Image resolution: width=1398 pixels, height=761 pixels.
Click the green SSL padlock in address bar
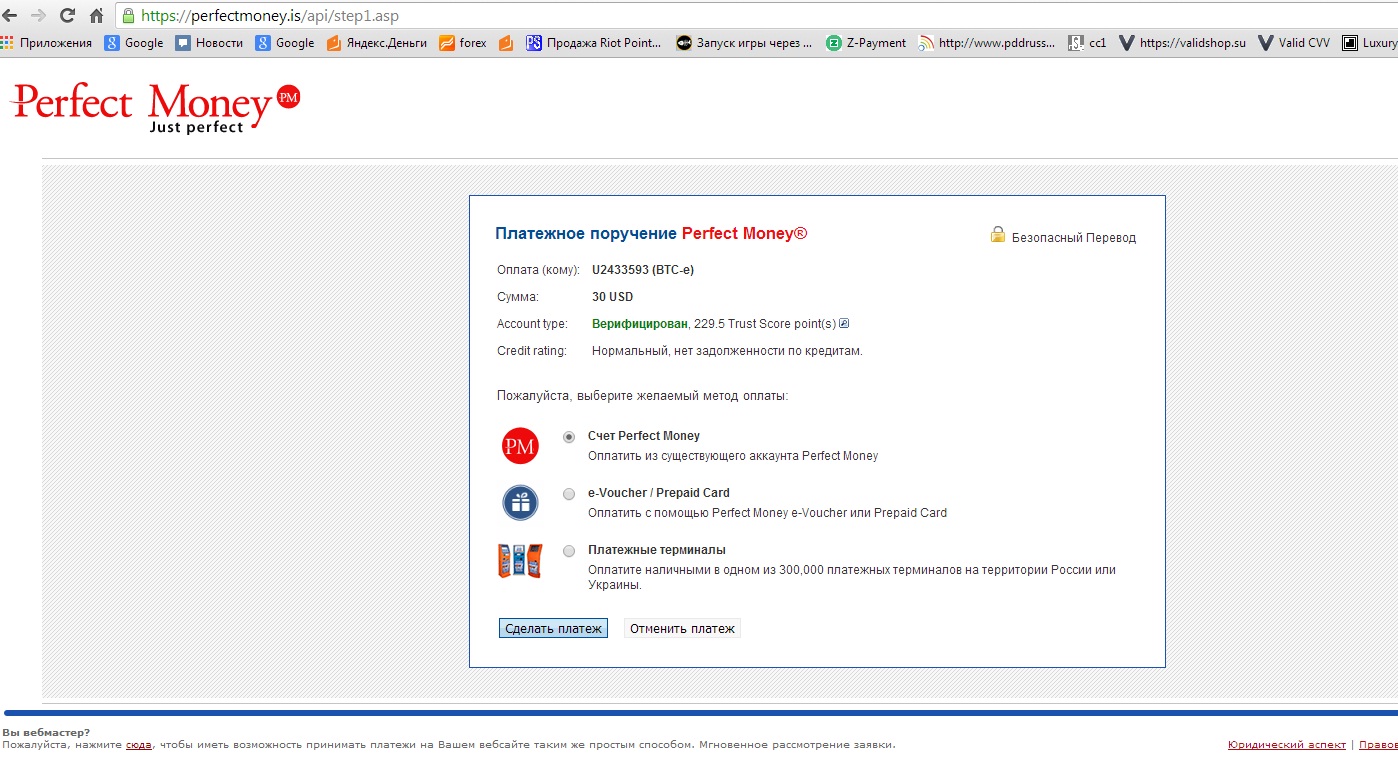[128, 16]
